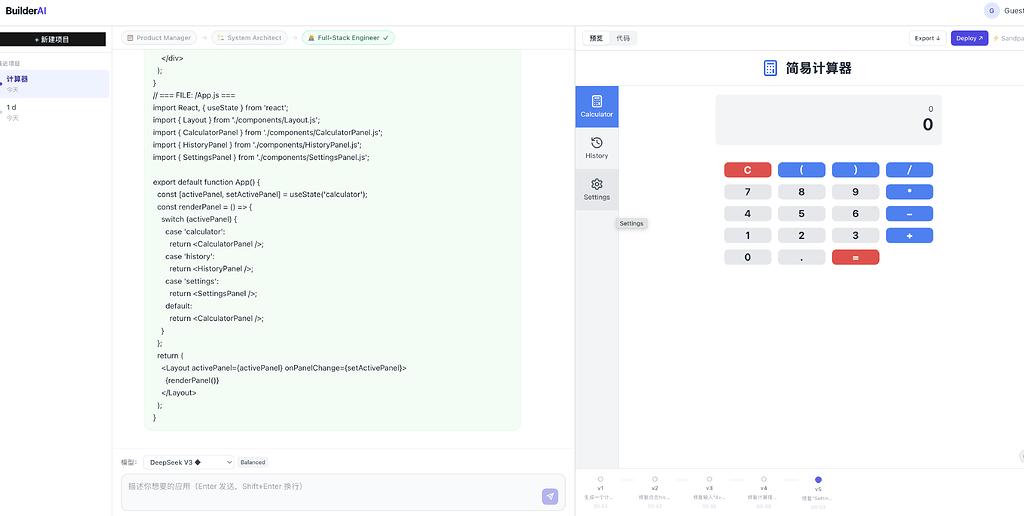
Task: Click the close parenthesis key
Action: tap(856, 170)
